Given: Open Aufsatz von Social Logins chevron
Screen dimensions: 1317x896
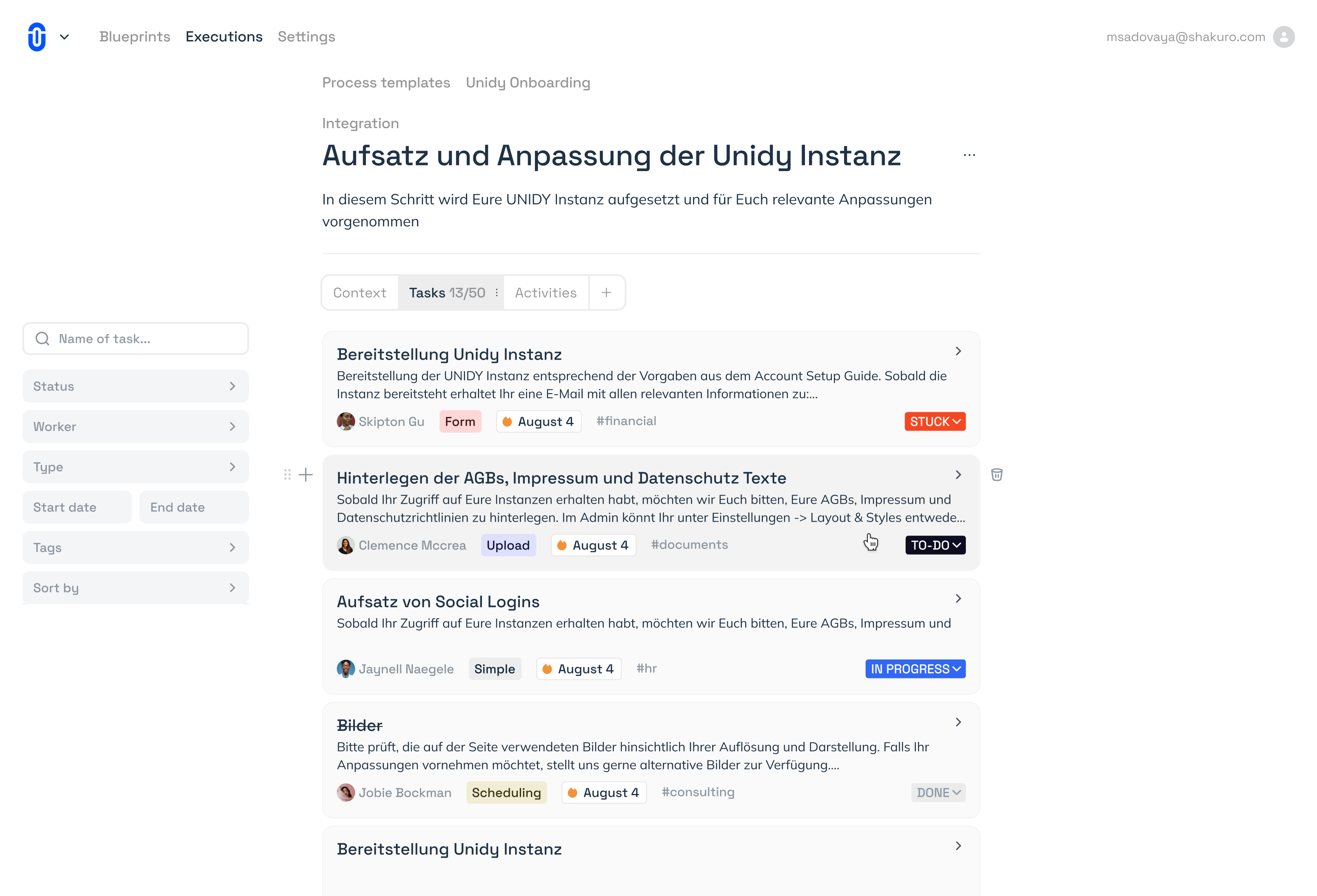Looking at the screenshot, I should pyautogui.click(x=958, y=599).
